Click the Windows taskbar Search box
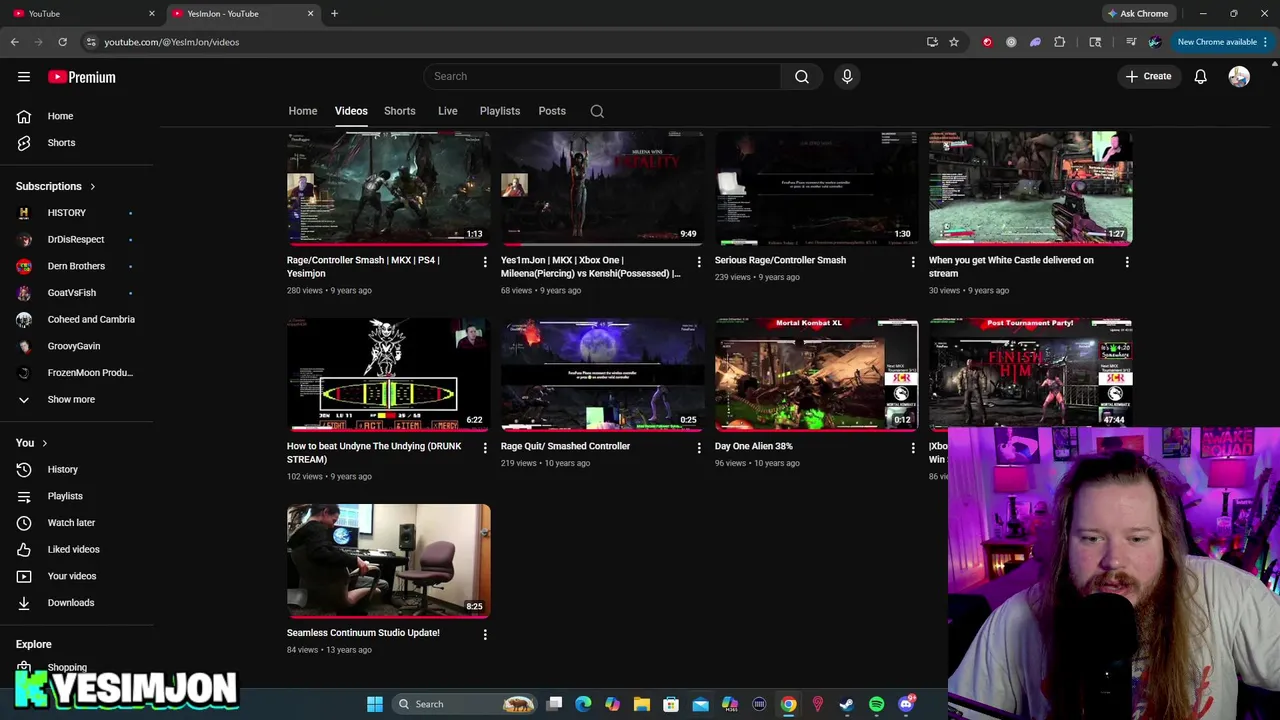The width and height of the screenshot is (1280, 720). (x=466, y=704)
